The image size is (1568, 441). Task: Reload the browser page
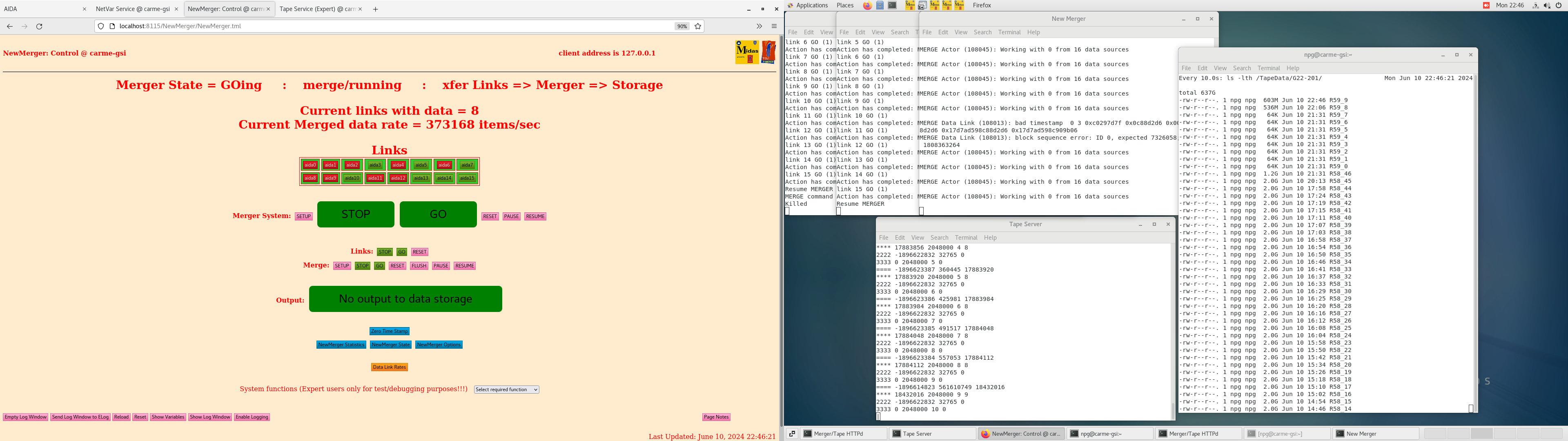click(x=40, y=26)
